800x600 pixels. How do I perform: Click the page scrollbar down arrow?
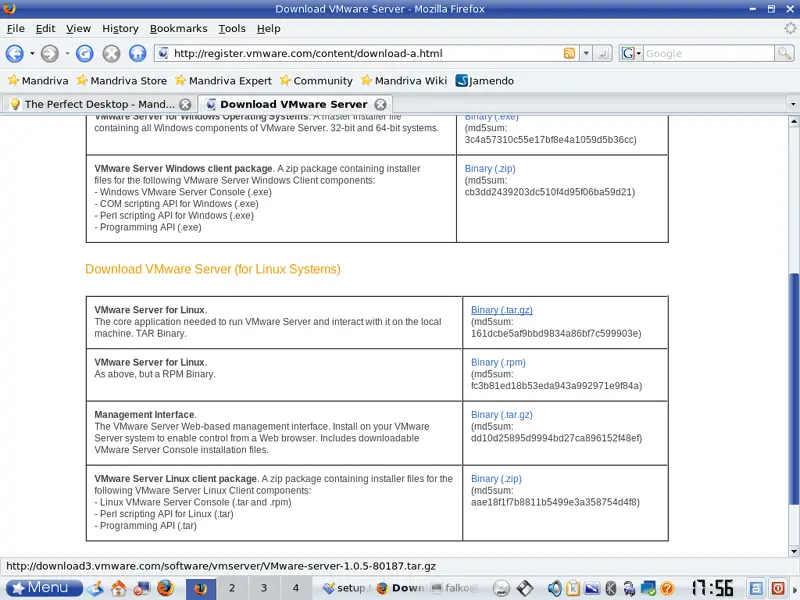pyautogui.click(x=793, y=551)
